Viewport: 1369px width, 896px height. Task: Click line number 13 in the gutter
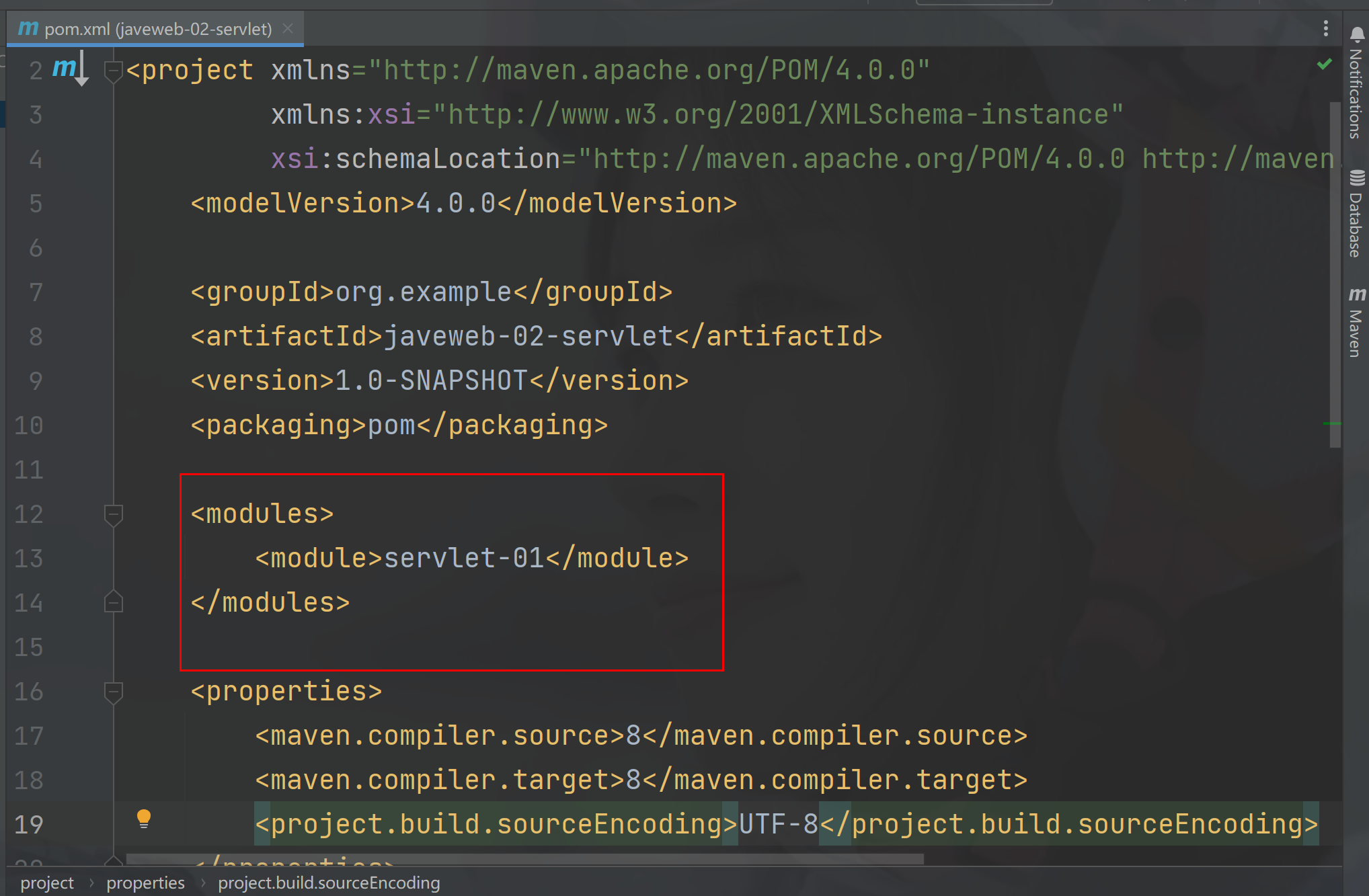pos(29,559)
